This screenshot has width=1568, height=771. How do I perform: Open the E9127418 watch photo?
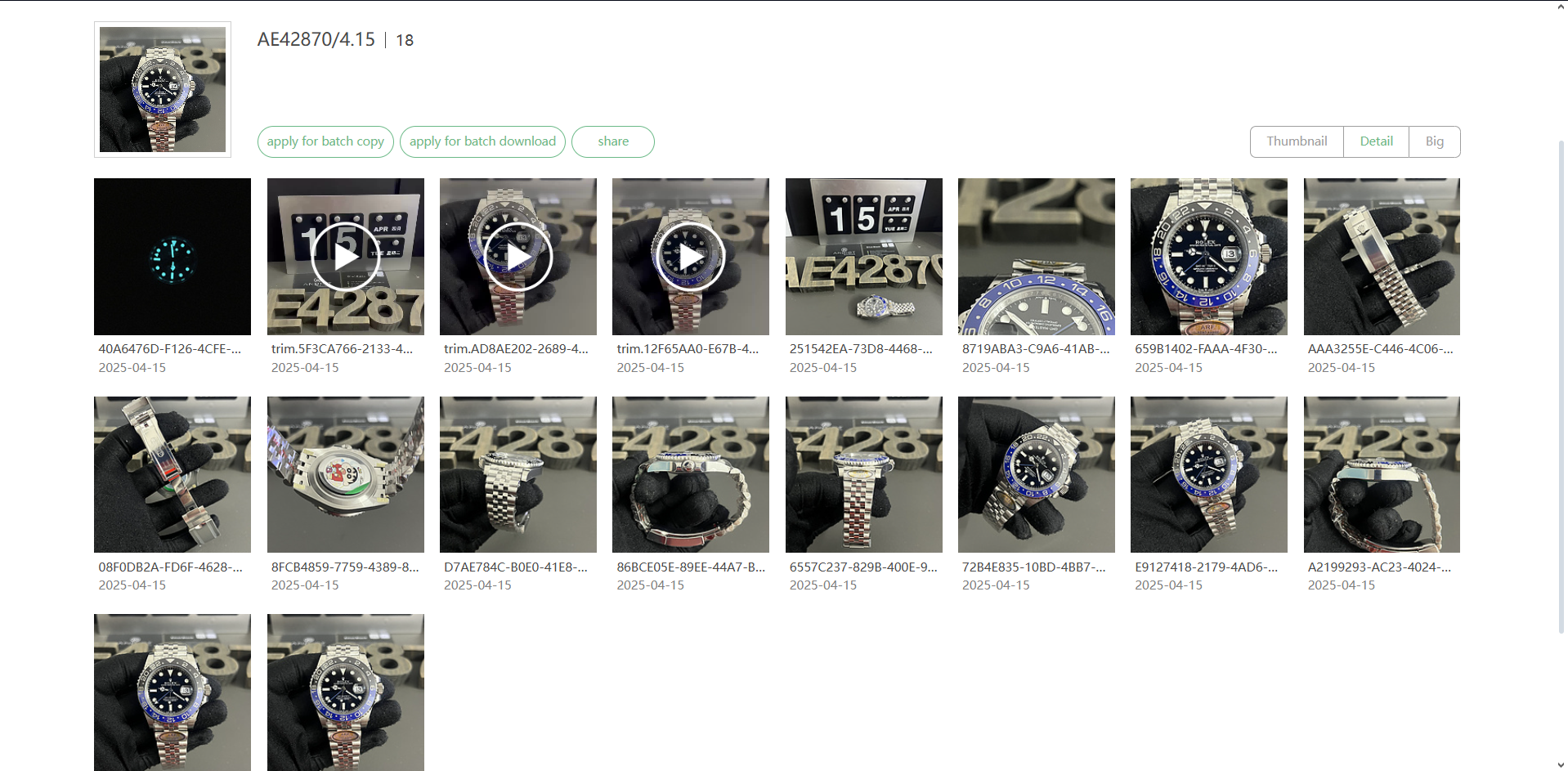click(1209, 475)
